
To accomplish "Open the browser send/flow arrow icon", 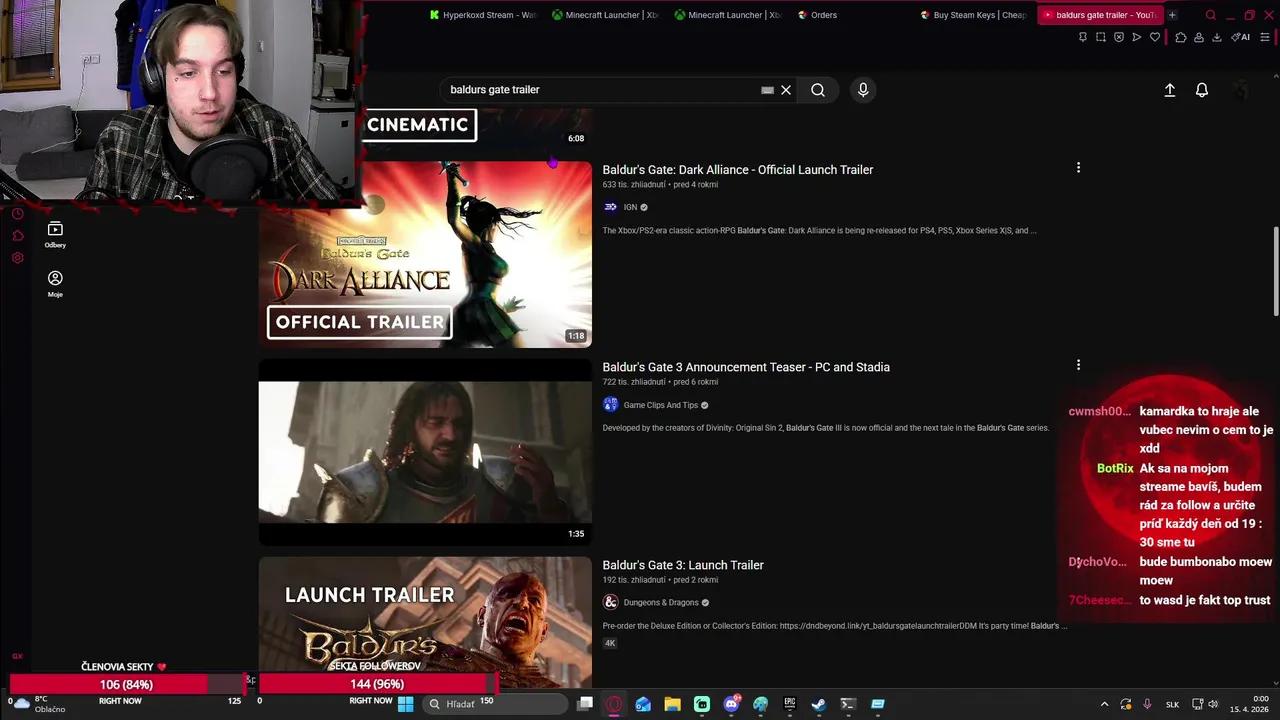I will click(1136, 37).
